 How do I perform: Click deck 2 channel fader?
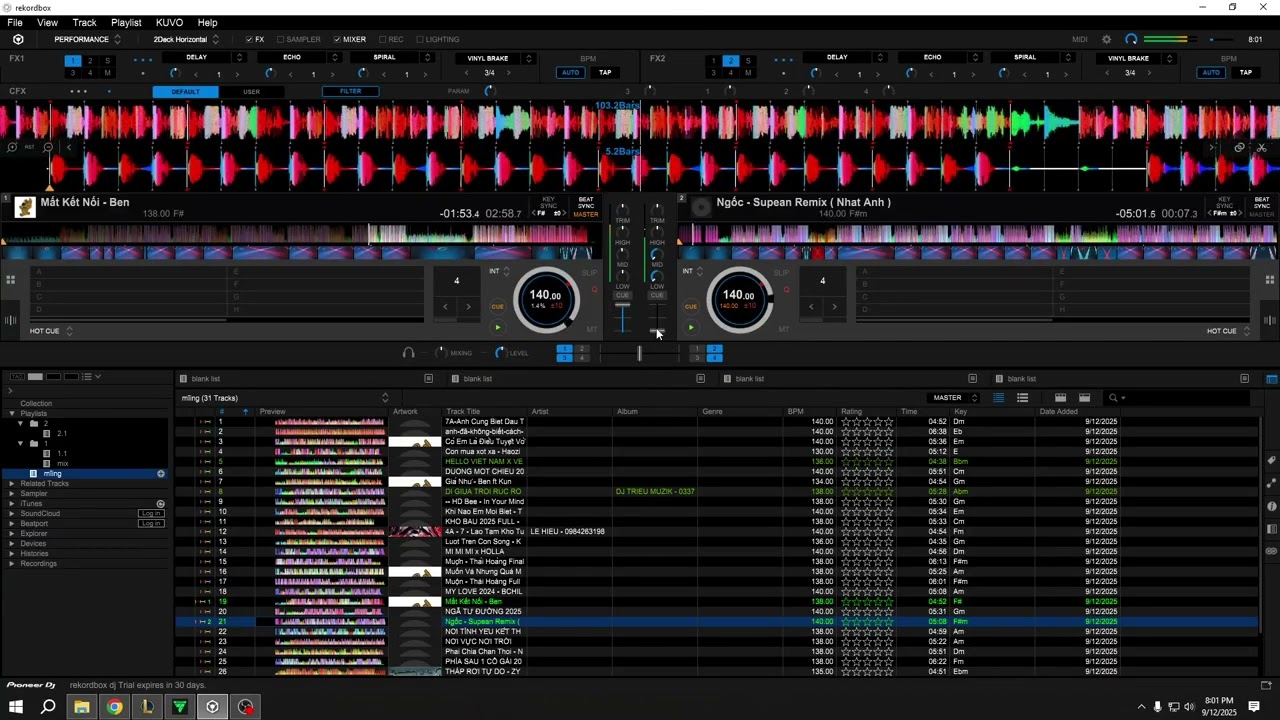657,330
